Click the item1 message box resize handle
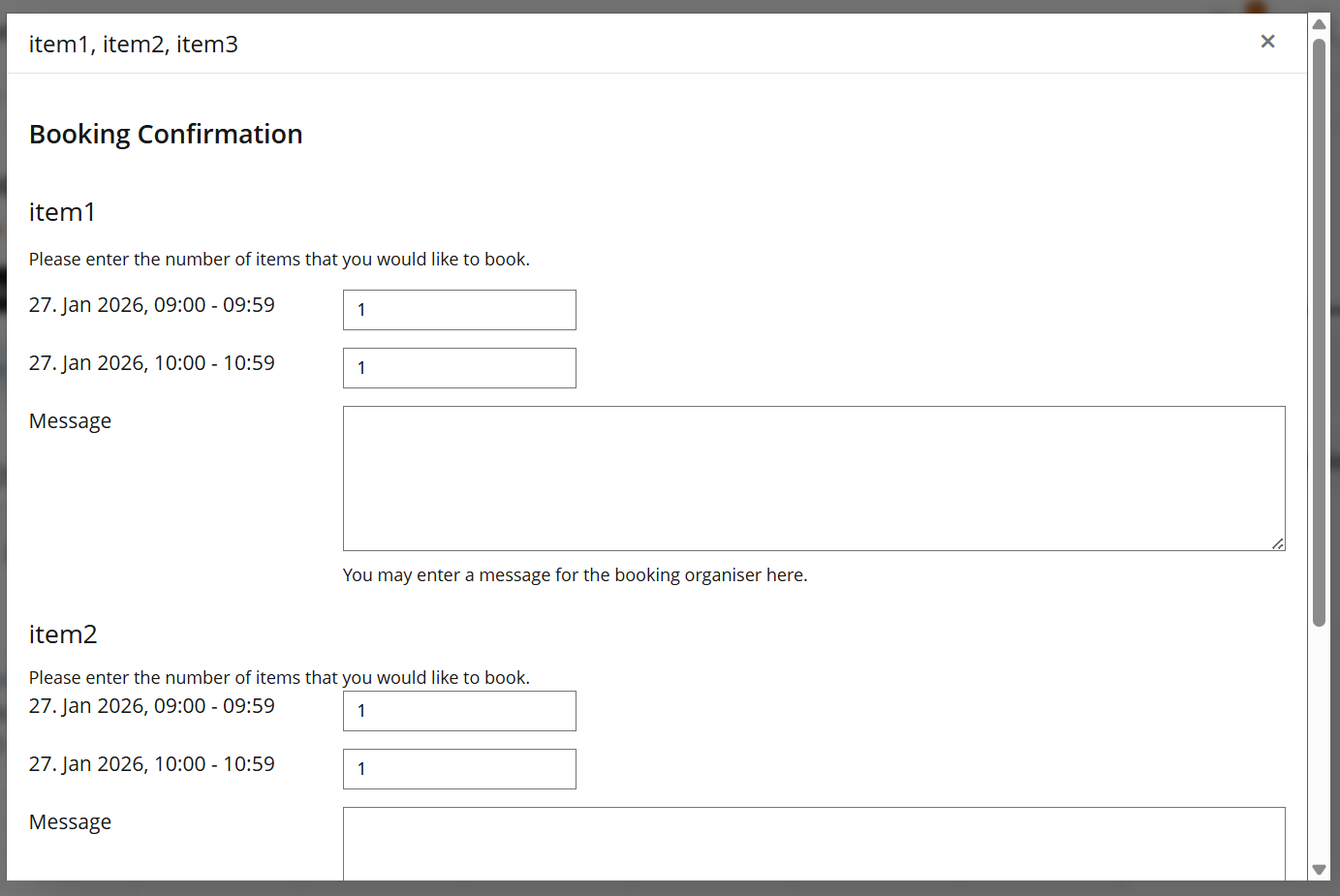 1278,543
